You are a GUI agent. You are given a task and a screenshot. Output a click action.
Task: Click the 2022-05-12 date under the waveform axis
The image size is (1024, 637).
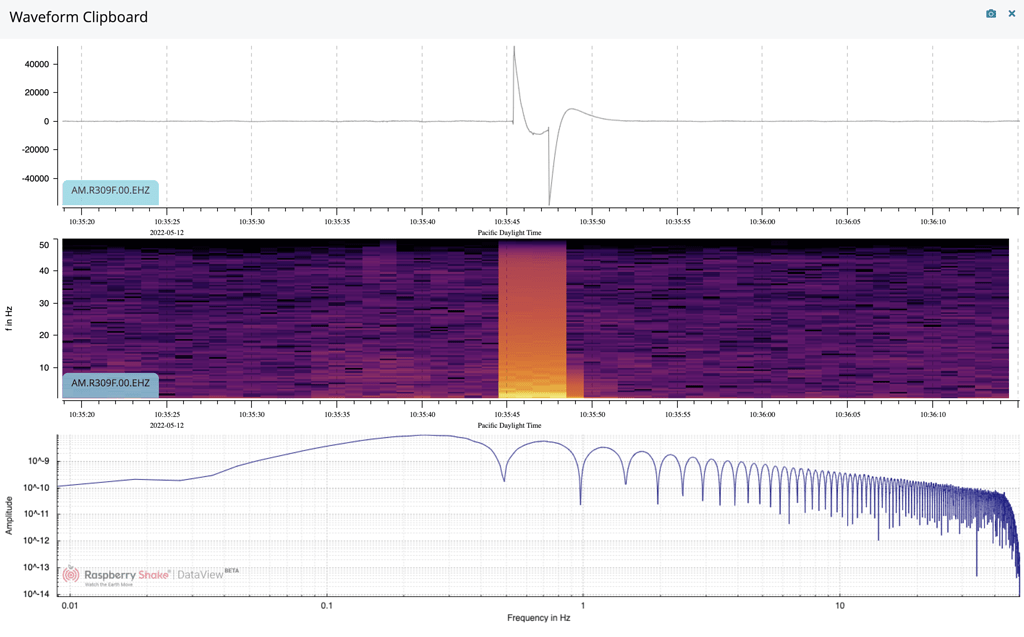coord(167,233)
